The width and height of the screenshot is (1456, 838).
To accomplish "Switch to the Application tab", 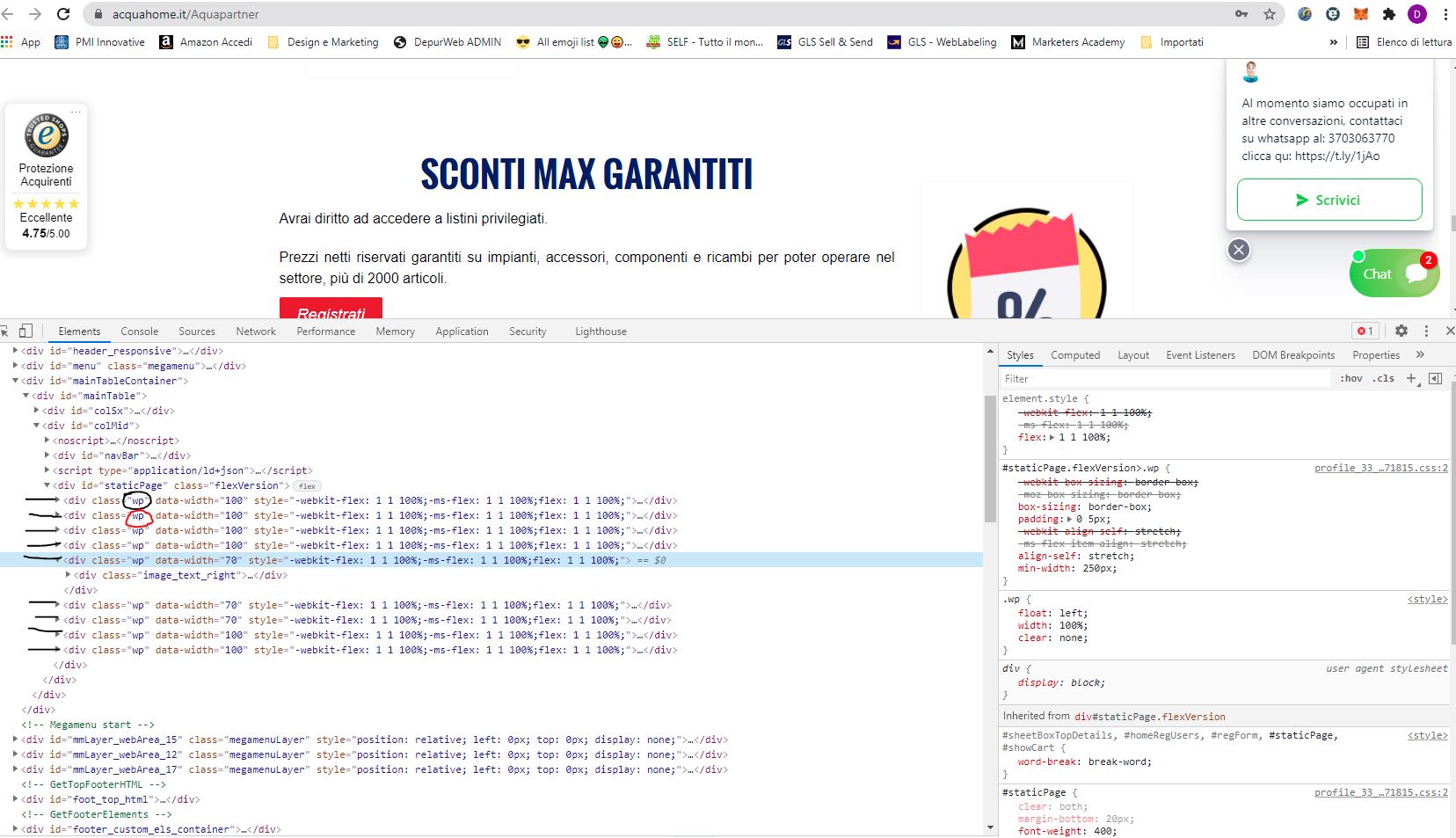I will 462,332.
